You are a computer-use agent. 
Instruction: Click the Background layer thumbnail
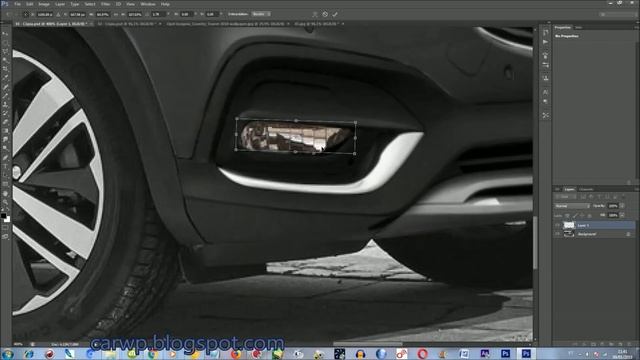pos(569,234)
